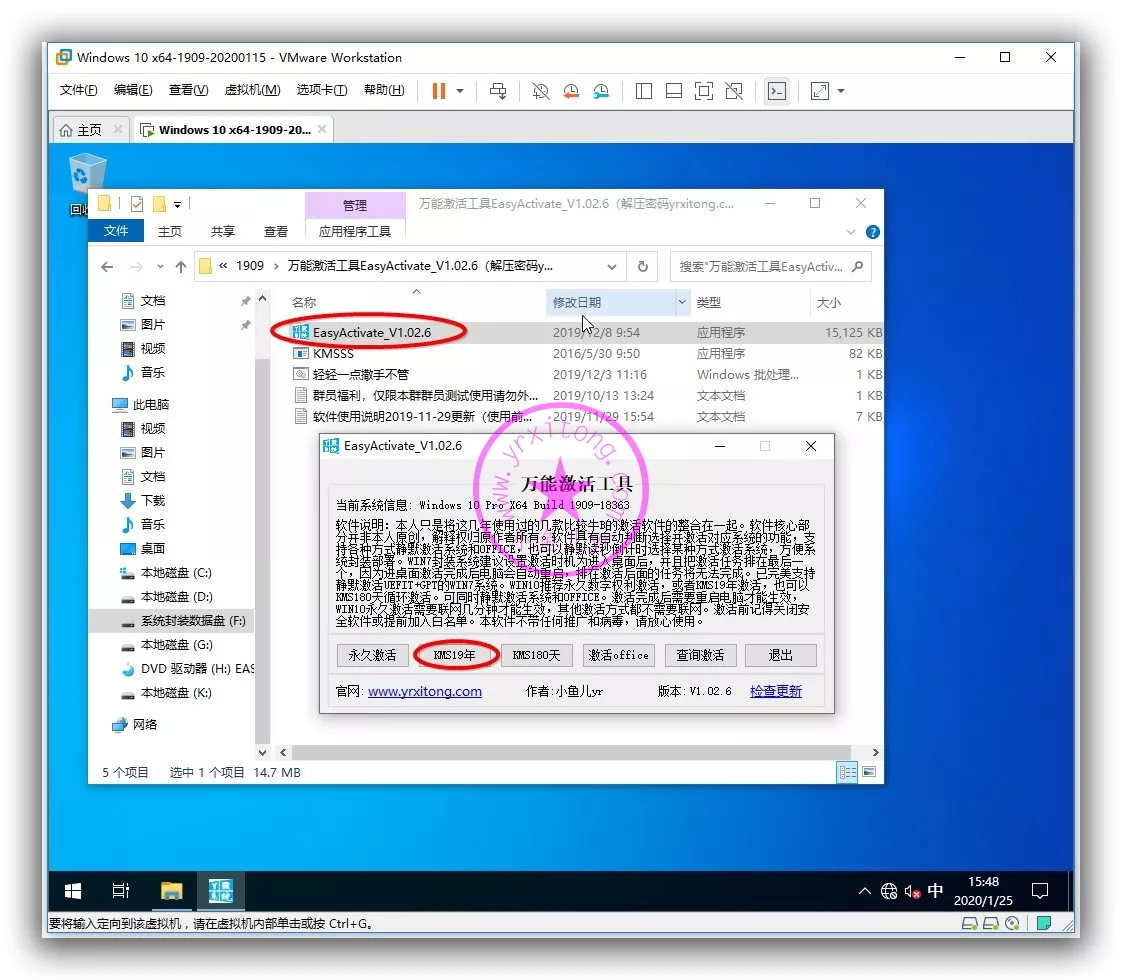Select 本地磁盘 (C:) in navigation pane
Screen dimensions: 1122x980
(176, 573)
